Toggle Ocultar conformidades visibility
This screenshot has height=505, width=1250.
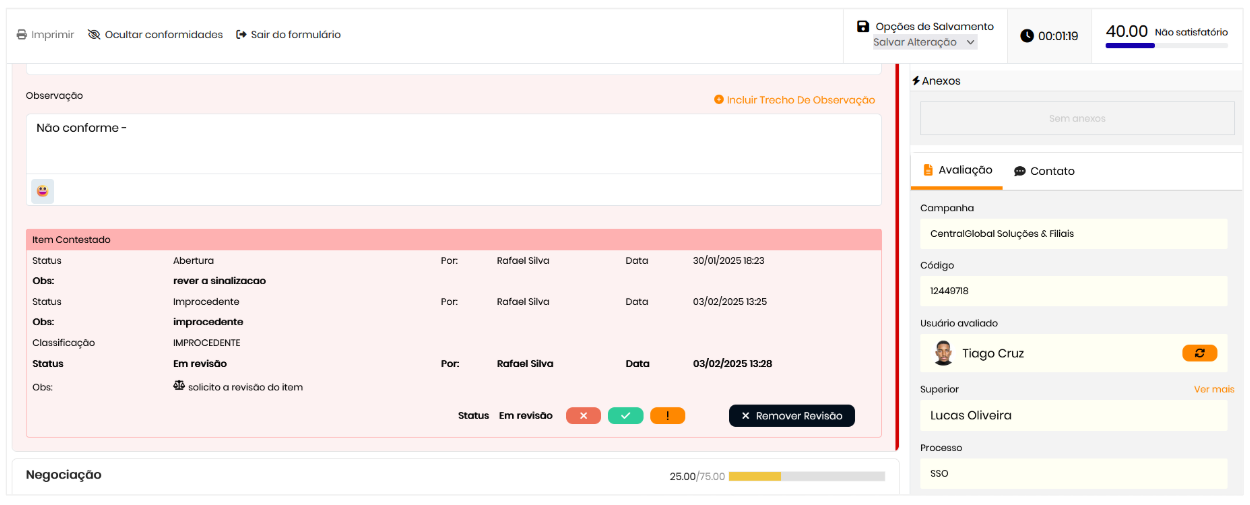(155, 35)
